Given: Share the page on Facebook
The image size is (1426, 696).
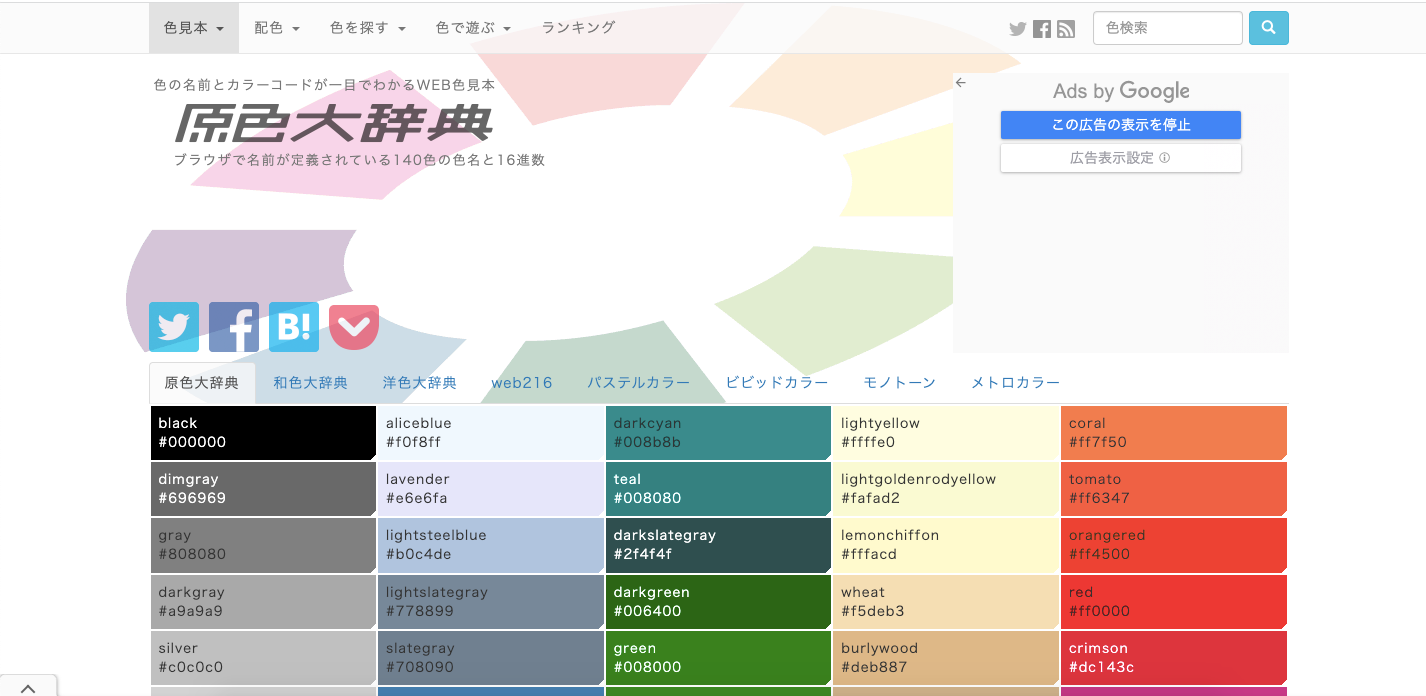Looking at the screenshot, I should (x=233, y=327).
